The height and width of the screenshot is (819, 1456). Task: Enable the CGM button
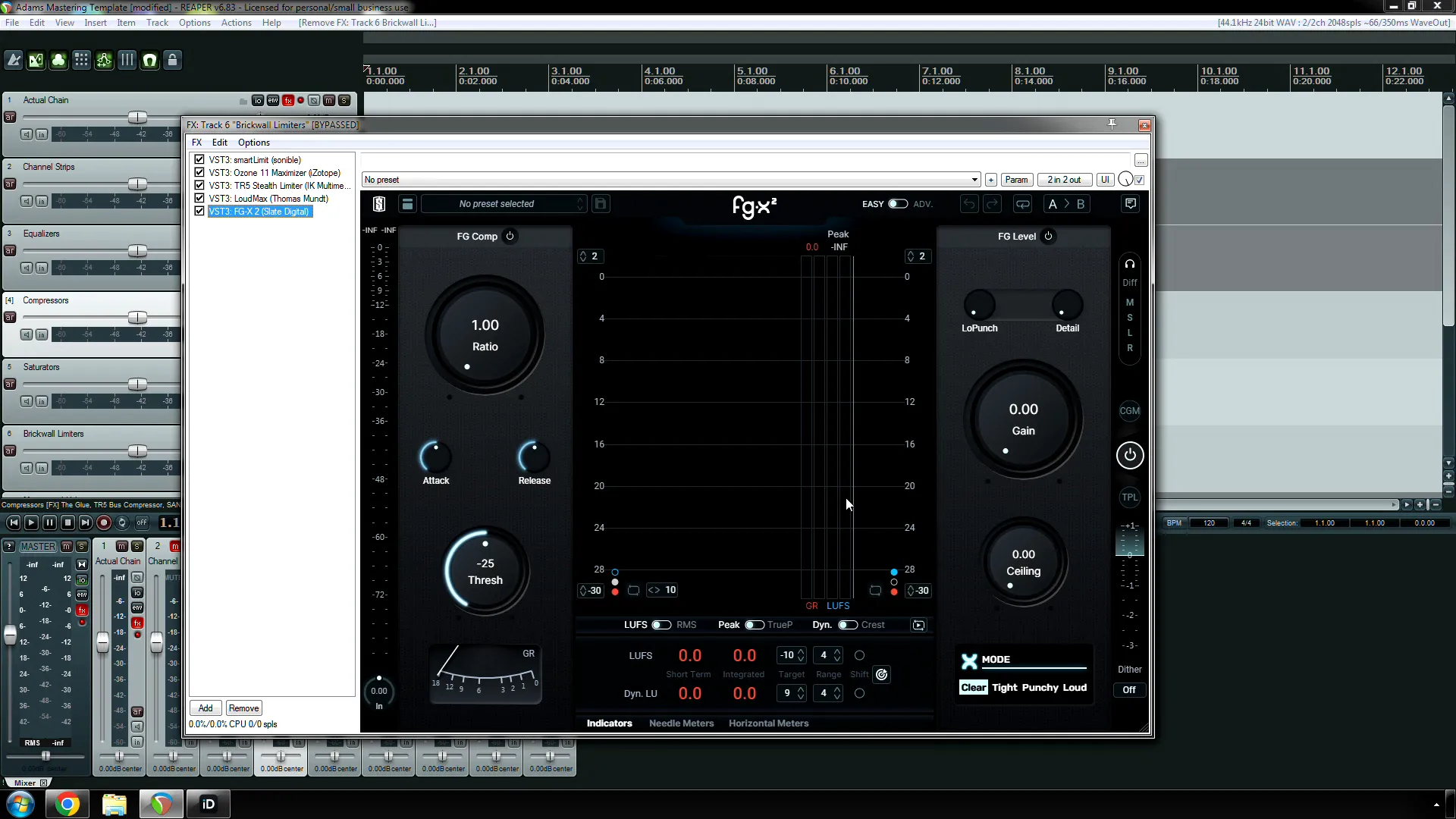pos(1130,411)
